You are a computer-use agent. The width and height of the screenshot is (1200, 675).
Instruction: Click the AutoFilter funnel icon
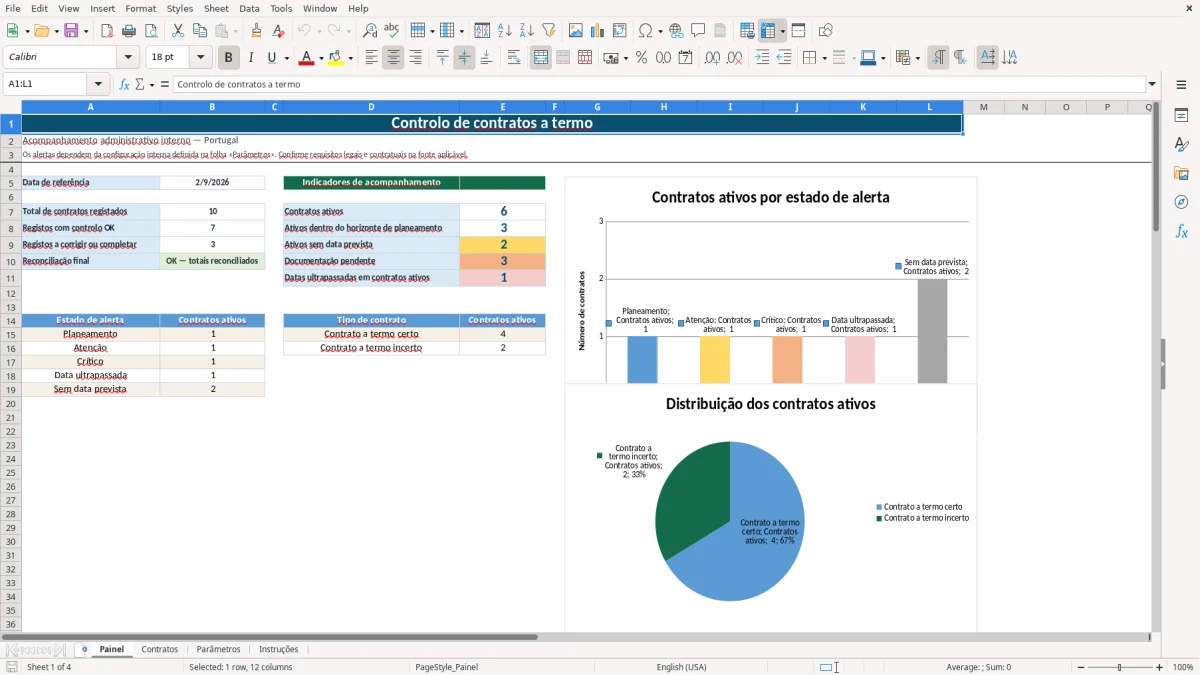(549, 31)
